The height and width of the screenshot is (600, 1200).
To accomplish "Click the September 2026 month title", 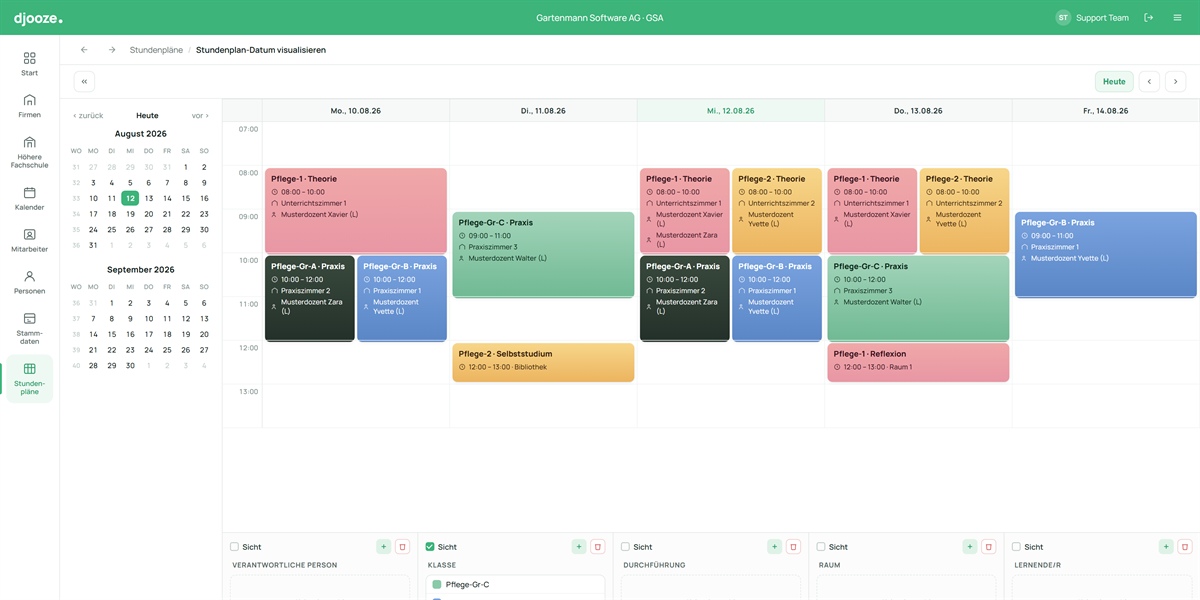I will (141, 270).
